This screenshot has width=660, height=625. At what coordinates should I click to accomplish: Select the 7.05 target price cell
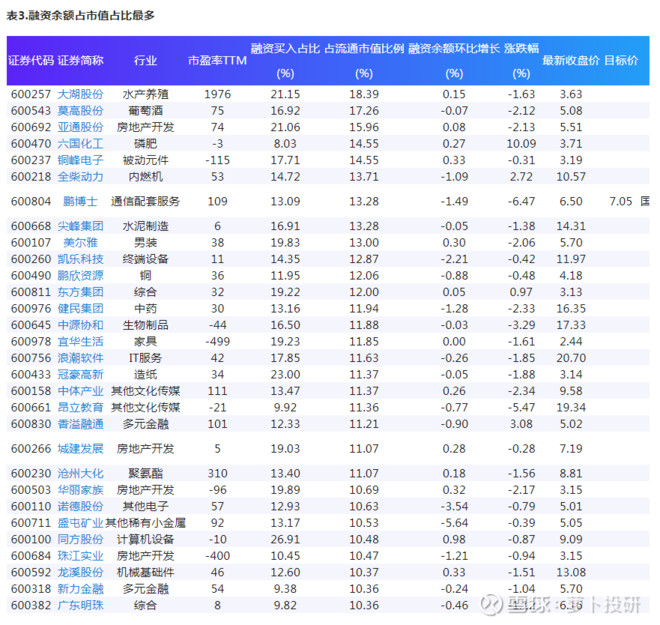[x=621, y=201]
